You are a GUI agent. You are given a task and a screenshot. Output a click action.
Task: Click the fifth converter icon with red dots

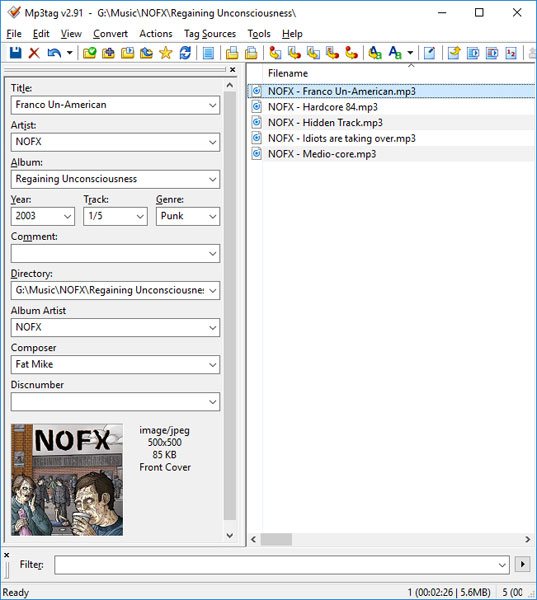tap(351, 53)
